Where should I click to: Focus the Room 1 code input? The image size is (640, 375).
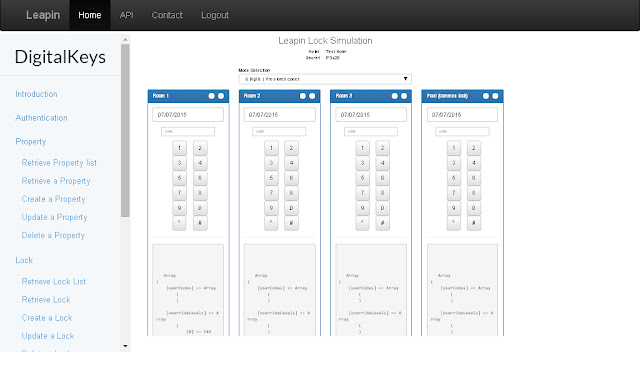(188, 131)
